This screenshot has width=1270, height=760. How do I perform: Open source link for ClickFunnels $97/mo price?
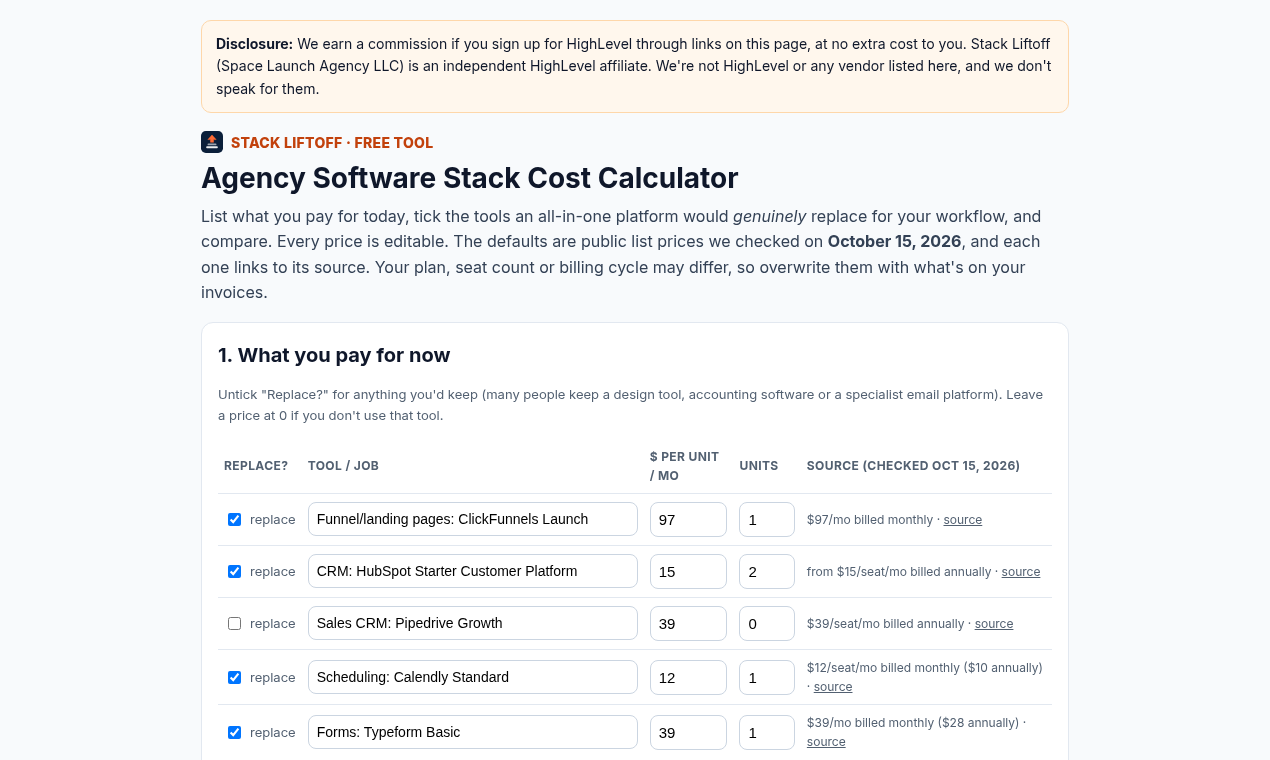963,520
